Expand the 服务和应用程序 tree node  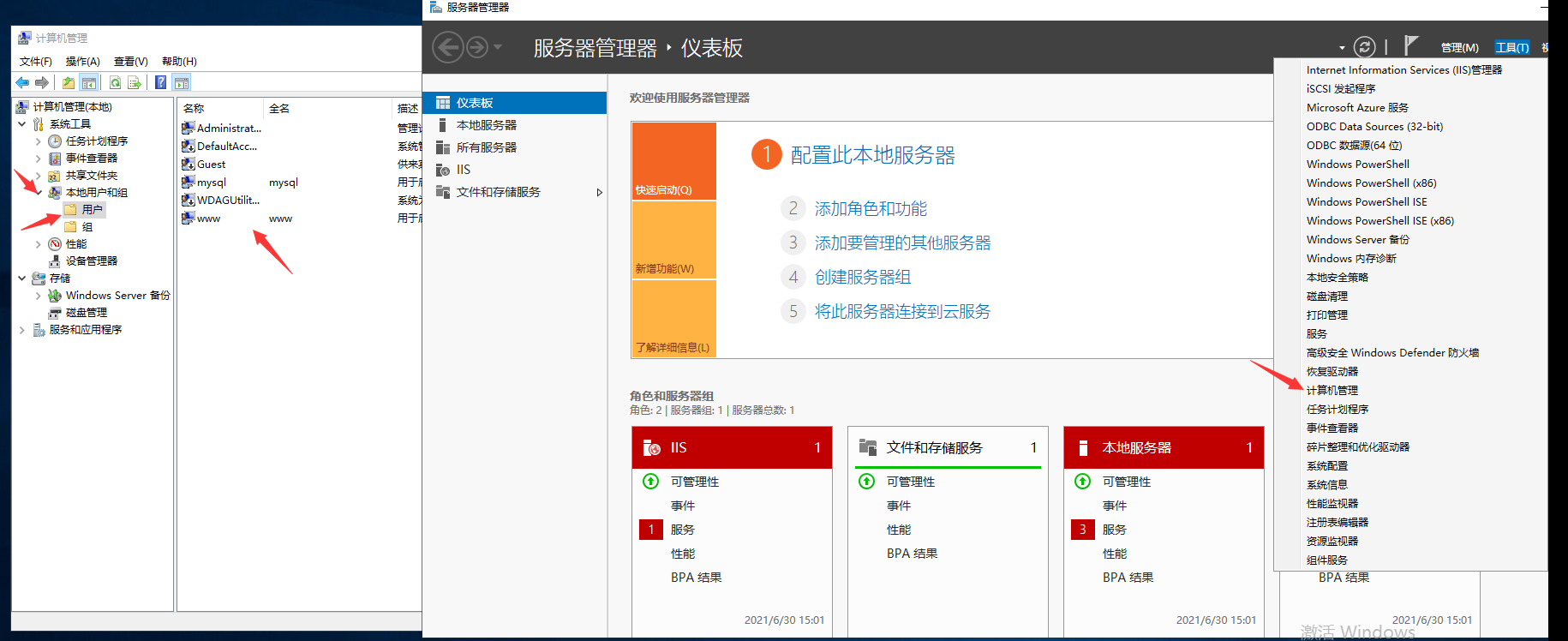(x=22, y=330)
